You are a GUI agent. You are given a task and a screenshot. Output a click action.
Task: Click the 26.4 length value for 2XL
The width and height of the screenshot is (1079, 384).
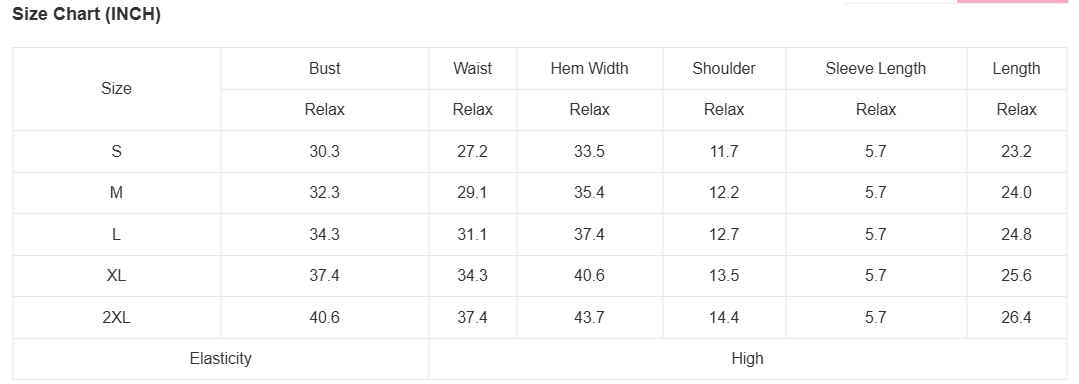[x=1016, y=318]
